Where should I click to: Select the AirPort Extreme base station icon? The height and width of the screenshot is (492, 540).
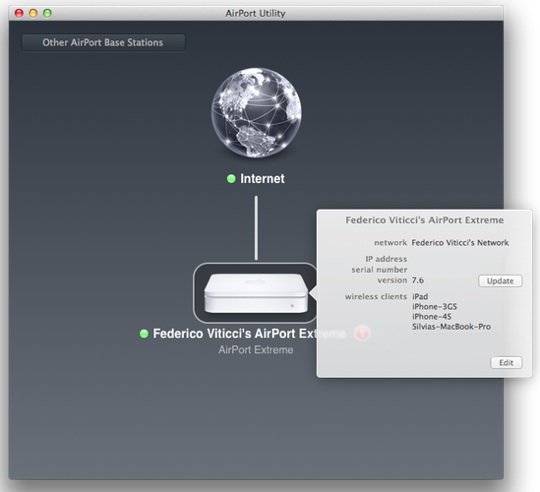click(256, 293)
